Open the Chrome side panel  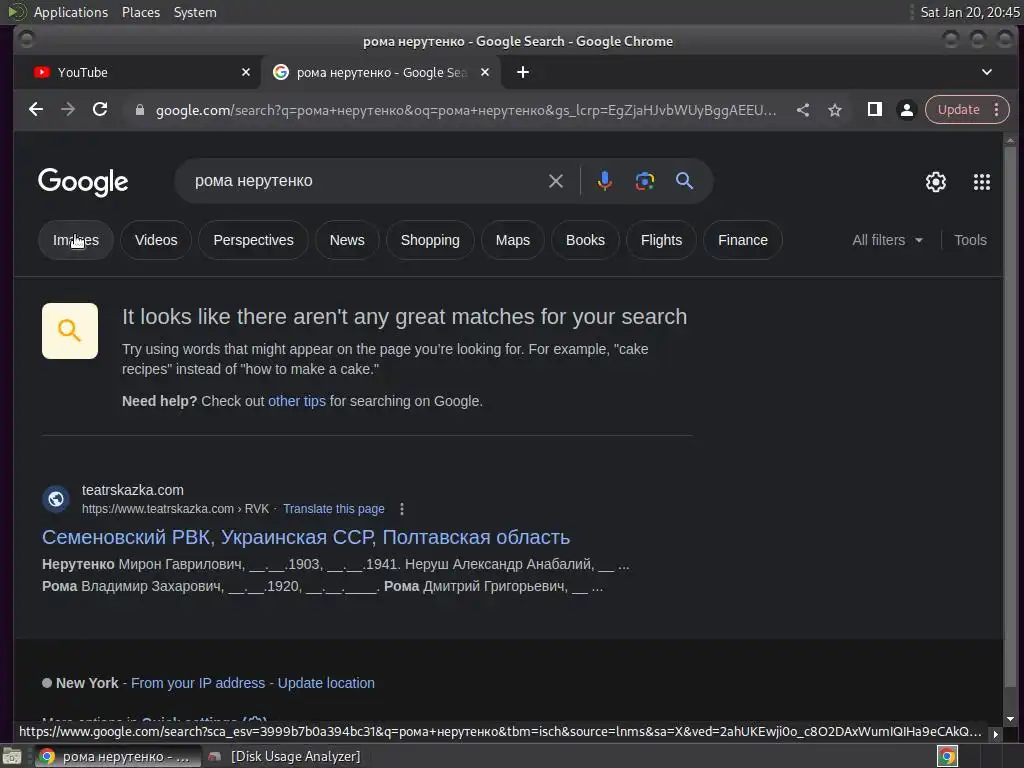874,110
